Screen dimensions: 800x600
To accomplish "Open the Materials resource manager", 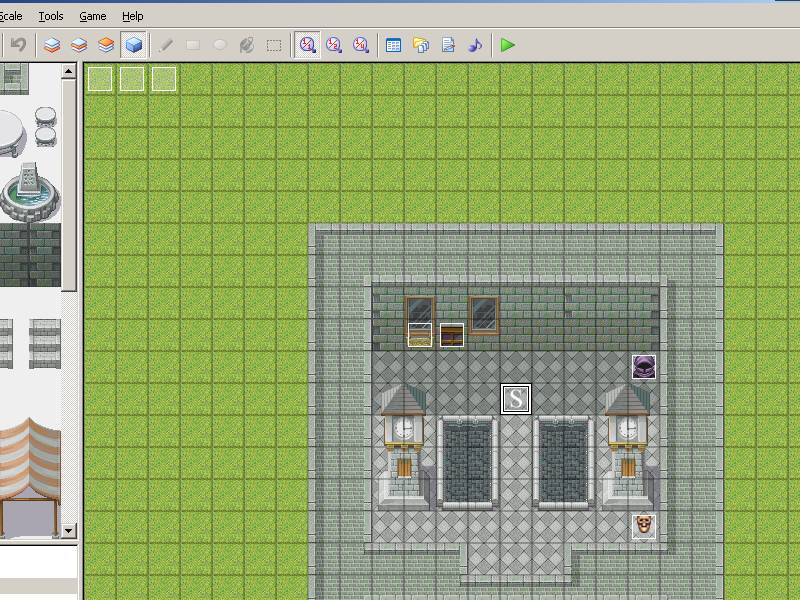I will [421, 45].
